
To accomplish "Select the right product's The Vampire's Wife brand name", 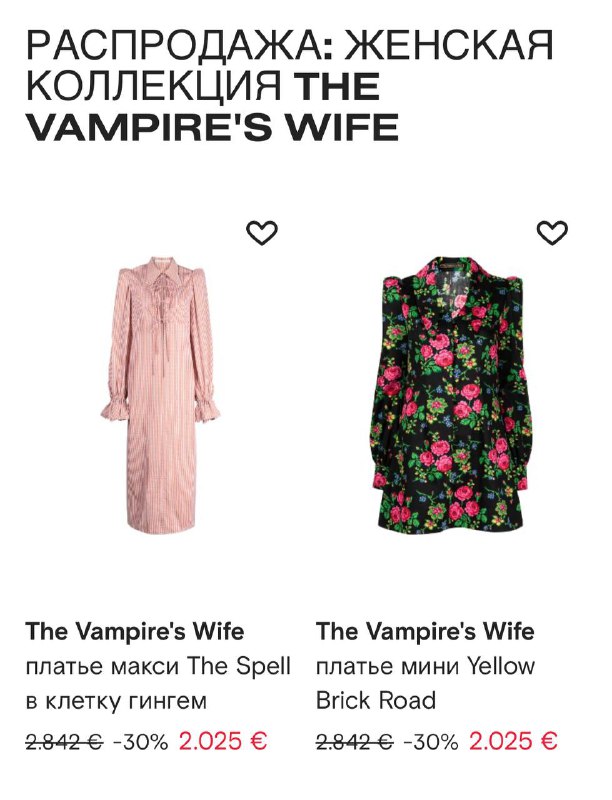I will tap(425, 631).
